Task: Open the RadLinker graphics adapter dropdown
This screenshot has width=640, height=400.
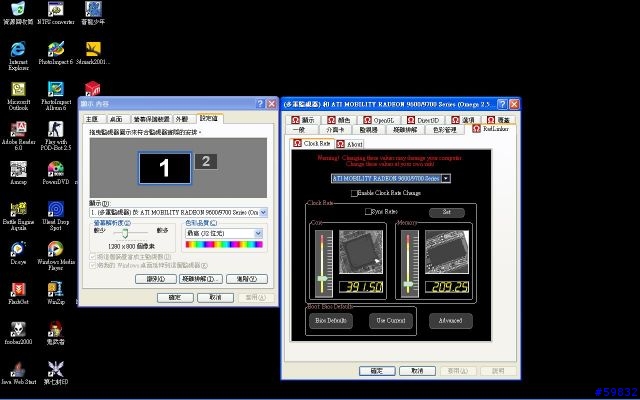Action: [446, 178]
